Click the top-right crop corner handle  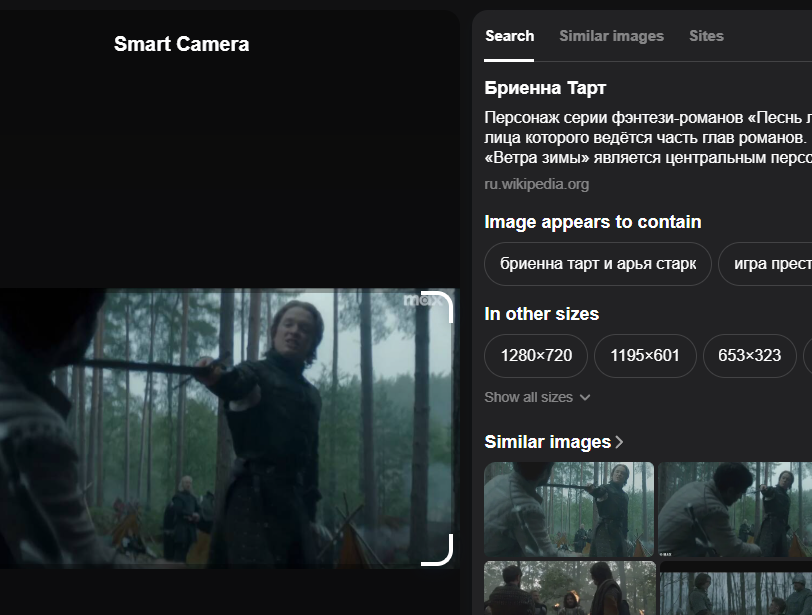point(439,306)
